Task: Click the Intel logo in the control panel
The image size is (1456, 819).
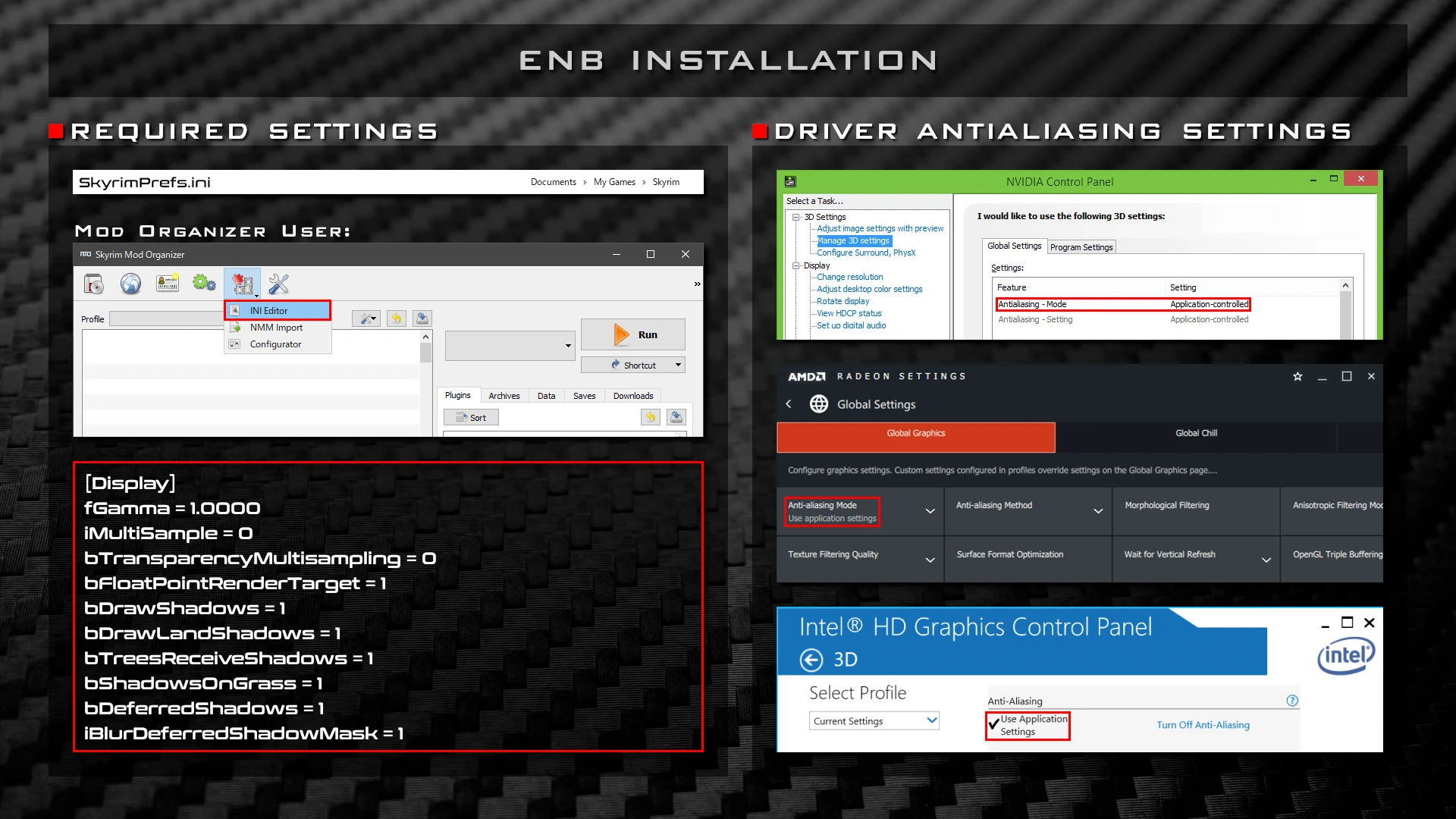Action: [1346, 655]
